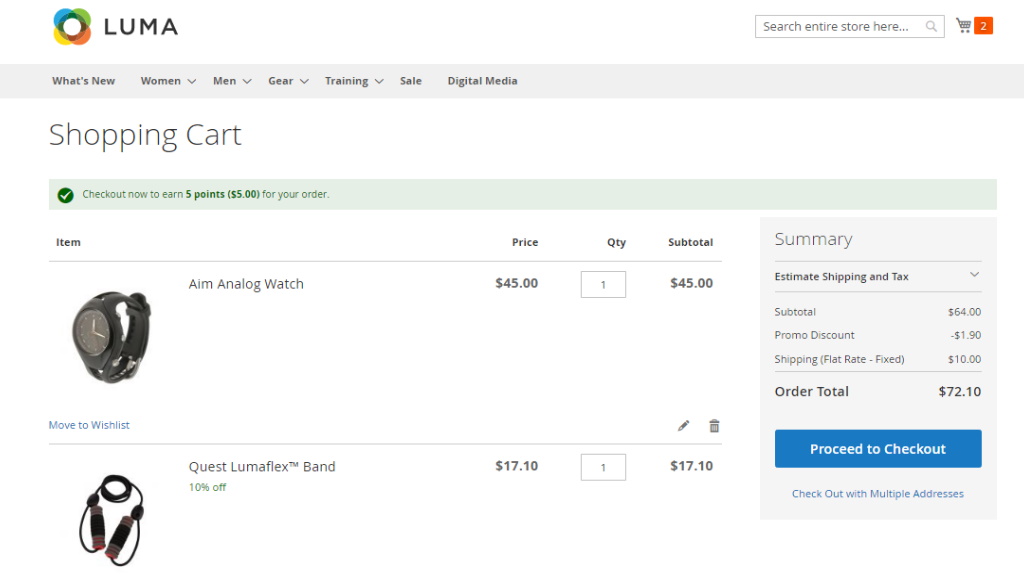Viewport: 1024px width, 576px height.
Task: Go to the Sale page
Action: pyautogui.click(x=411, y=81)
